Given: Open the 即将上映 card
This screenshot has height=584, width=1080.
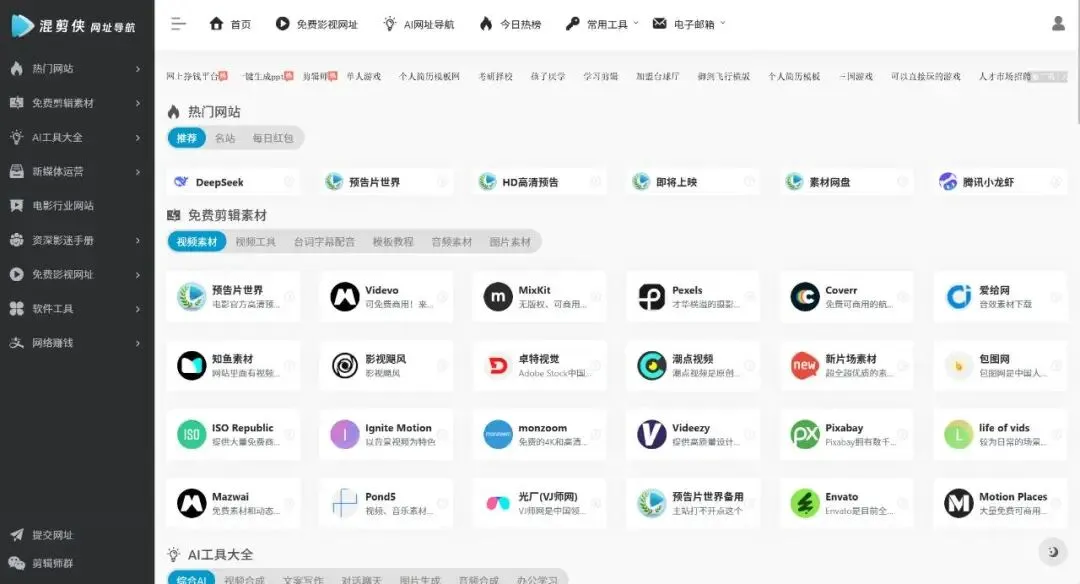Looking at the screenshot, I should (x=693, y=182).
